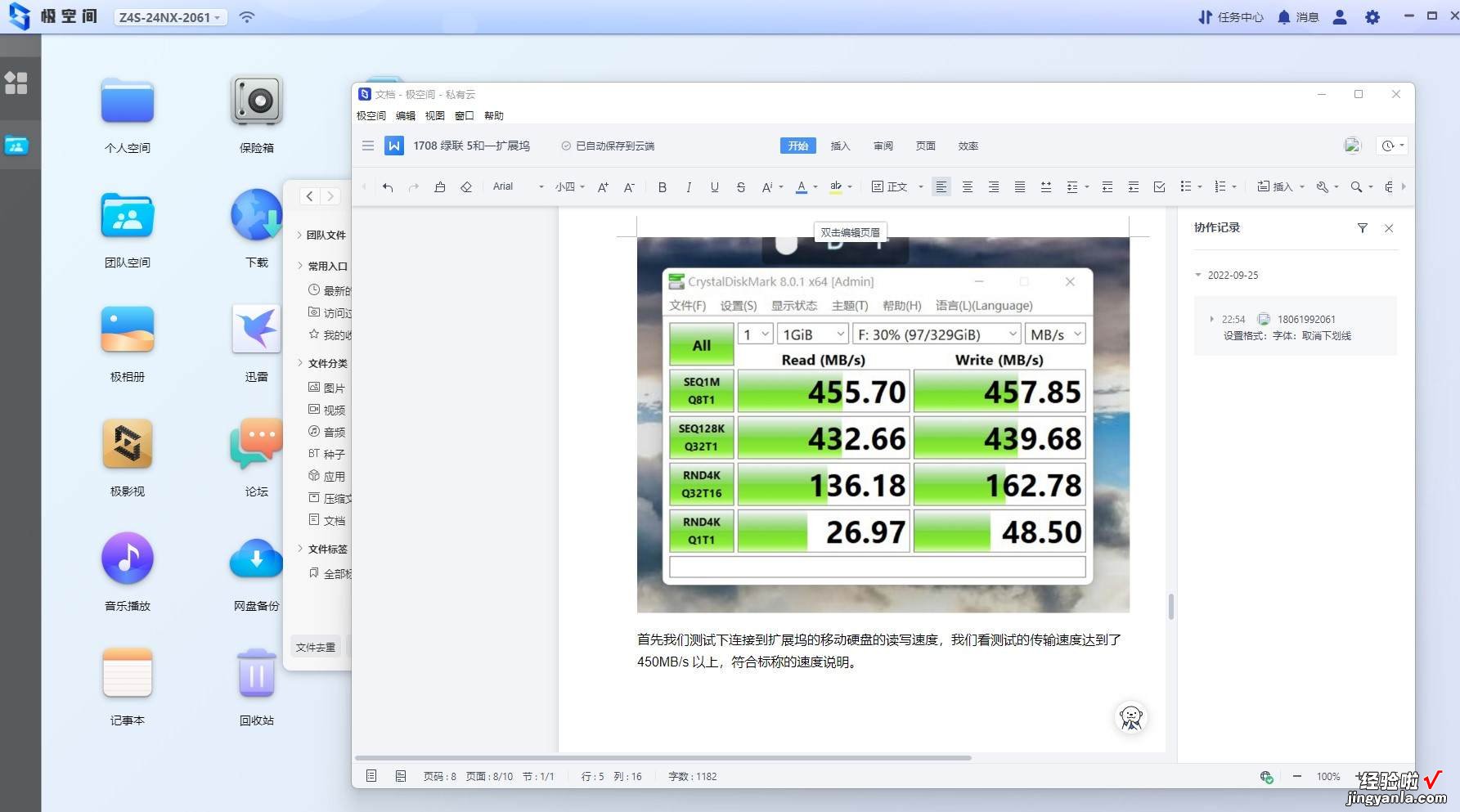Set paragraph alignment to right
1460x812 pixels.
994,187
